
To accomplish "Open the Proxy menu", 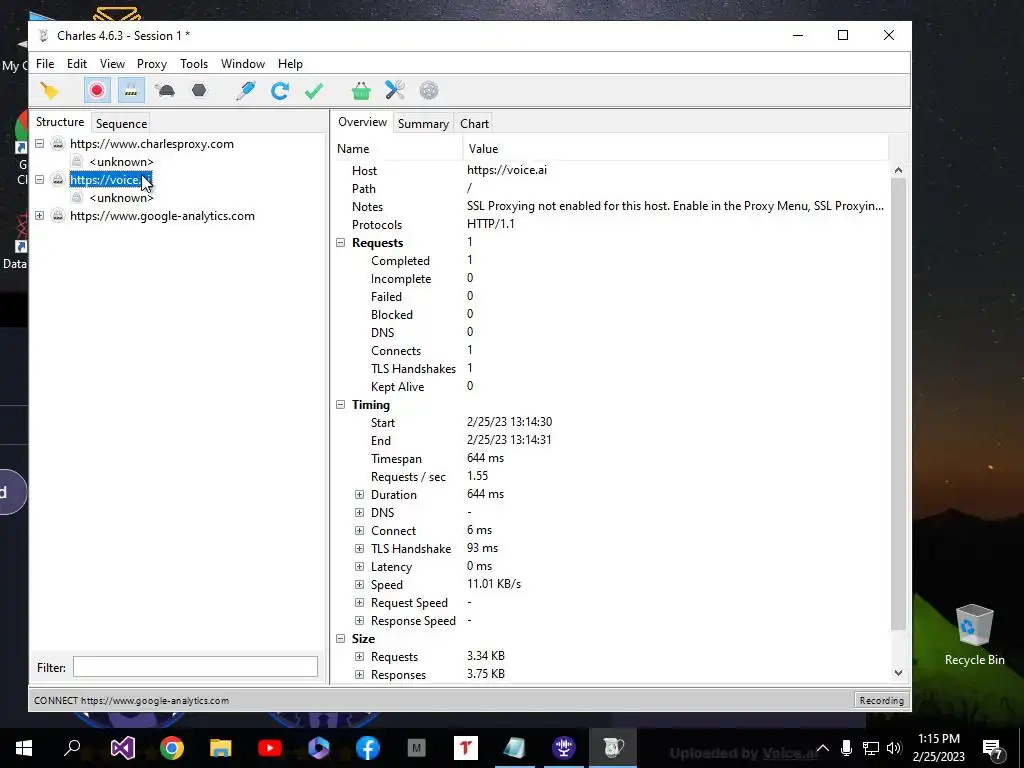I will 152,64.
